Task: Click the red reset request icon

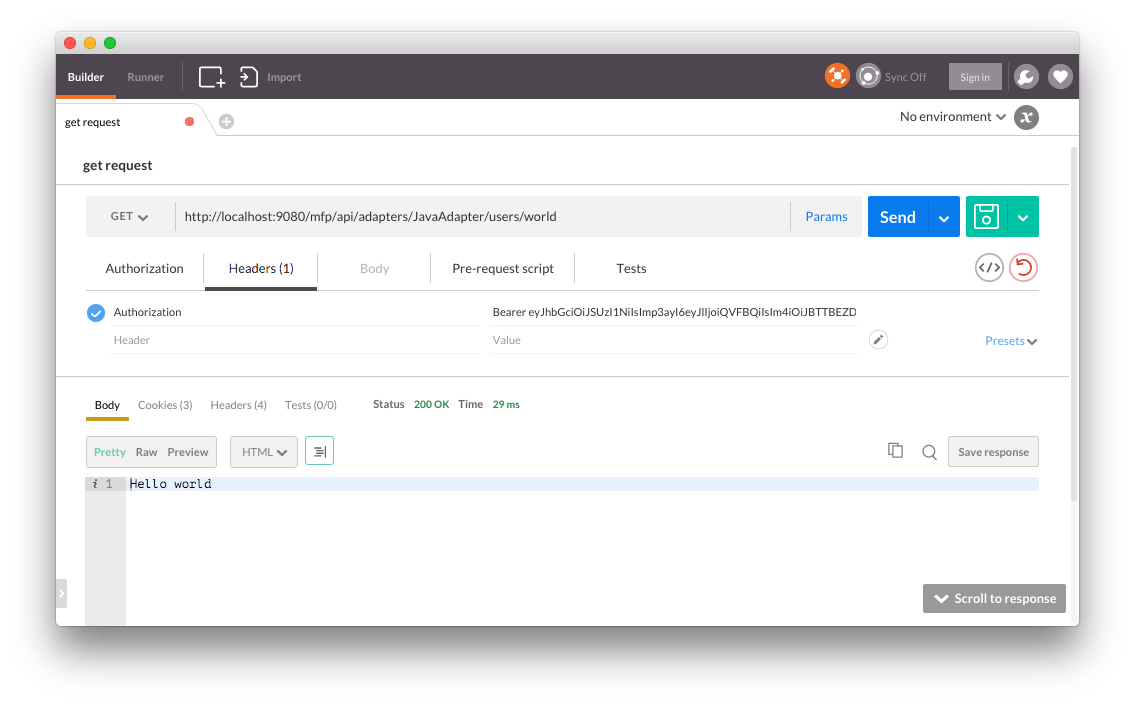Action: pos(1023,268)
